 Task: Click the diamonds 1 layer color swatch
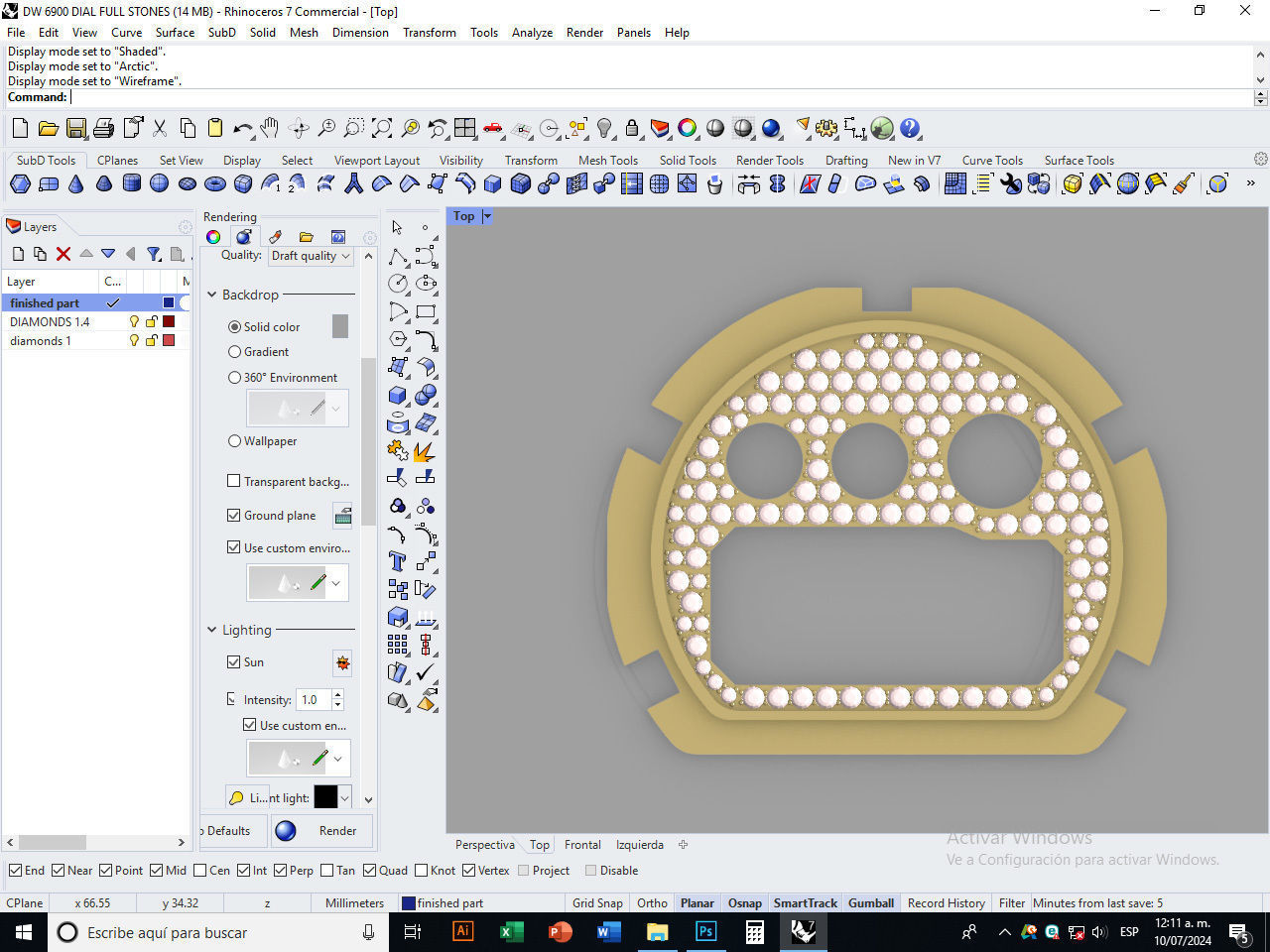tap(169, 340)
